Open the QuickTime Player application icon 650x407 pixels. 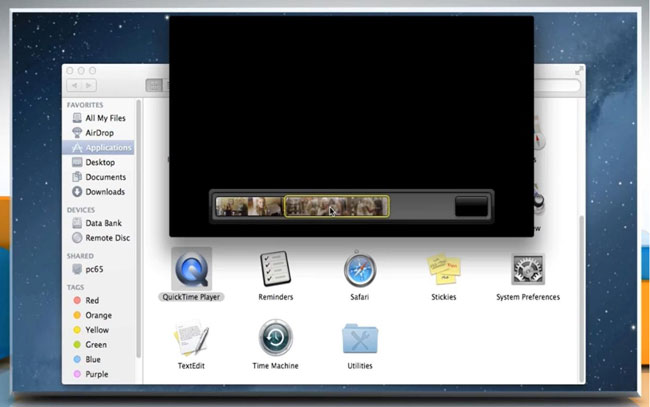(x=192, y=269)
